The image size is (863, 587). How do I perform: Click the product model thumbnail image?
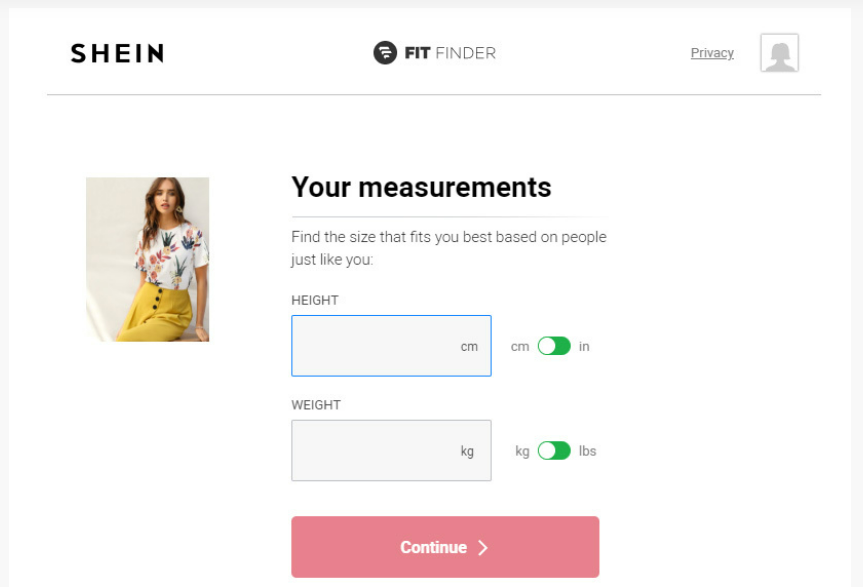click(x=148, y=259)
